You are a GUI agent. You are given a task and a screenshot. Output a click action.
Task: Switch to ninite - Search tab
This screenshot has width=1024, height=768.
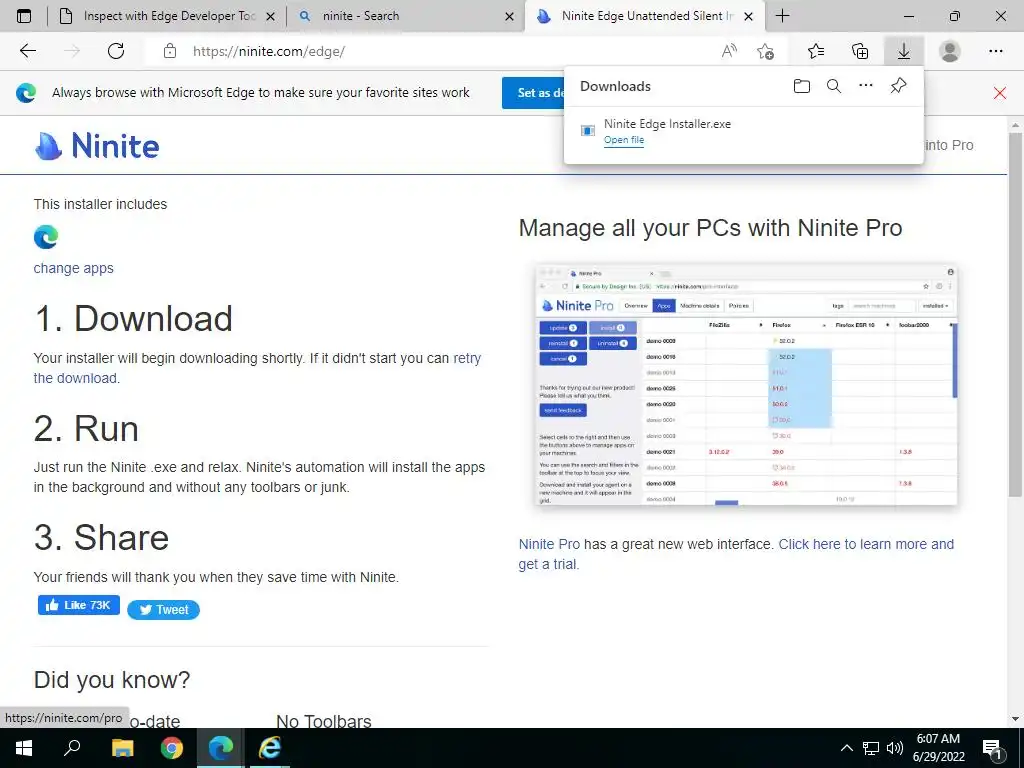406,16
